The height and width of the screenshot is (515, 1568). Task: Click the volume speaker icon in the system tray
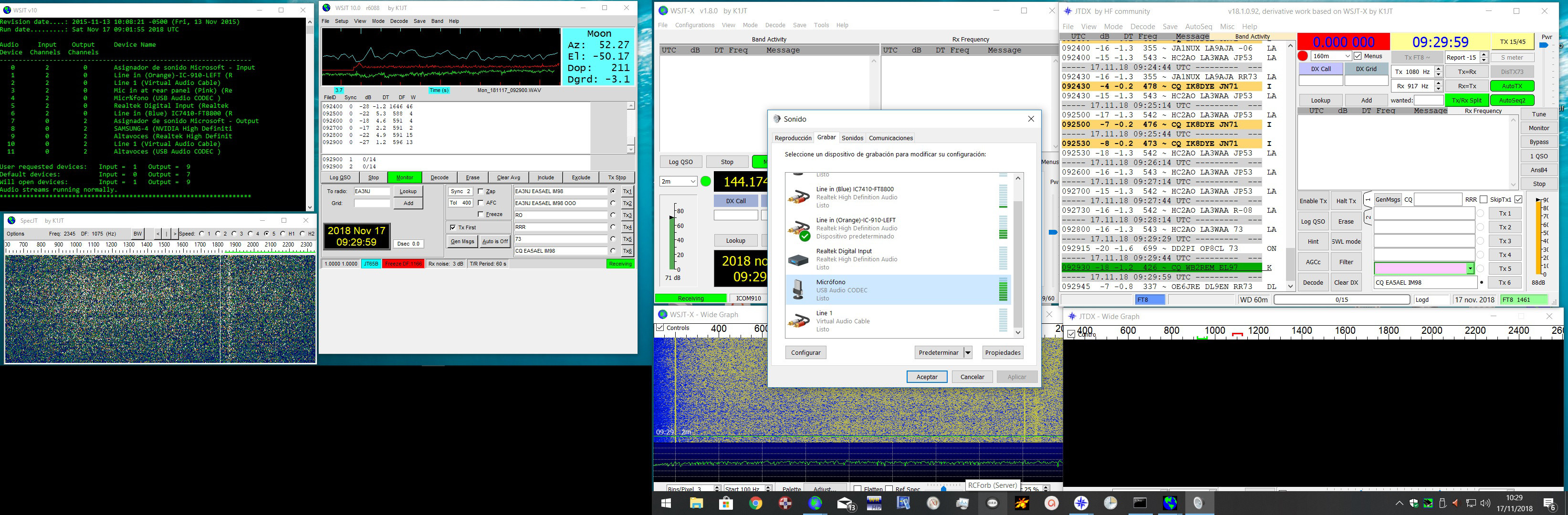point(1485,504)
